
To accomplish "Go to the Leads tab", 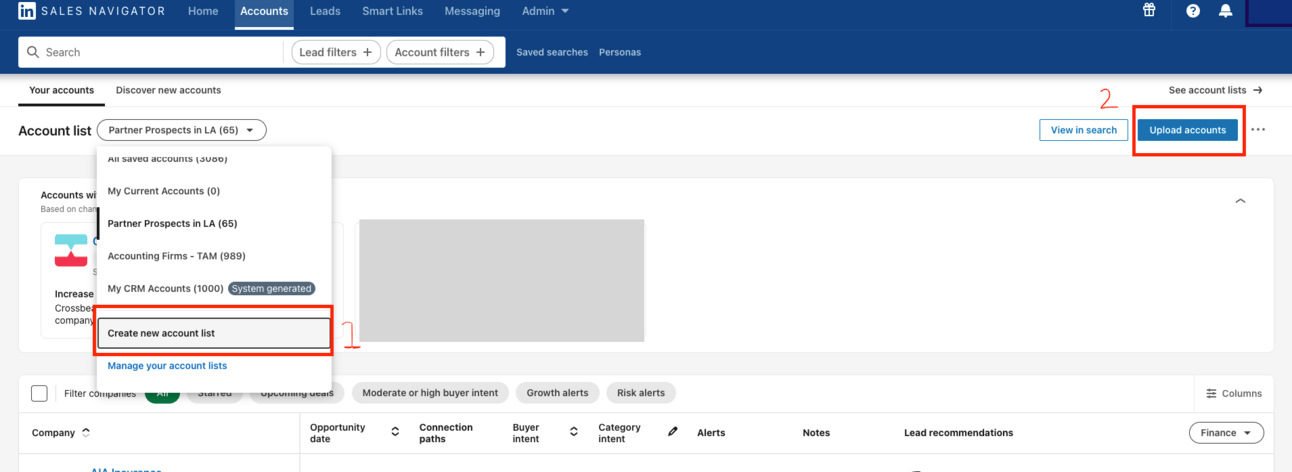I will click(325, 11).
